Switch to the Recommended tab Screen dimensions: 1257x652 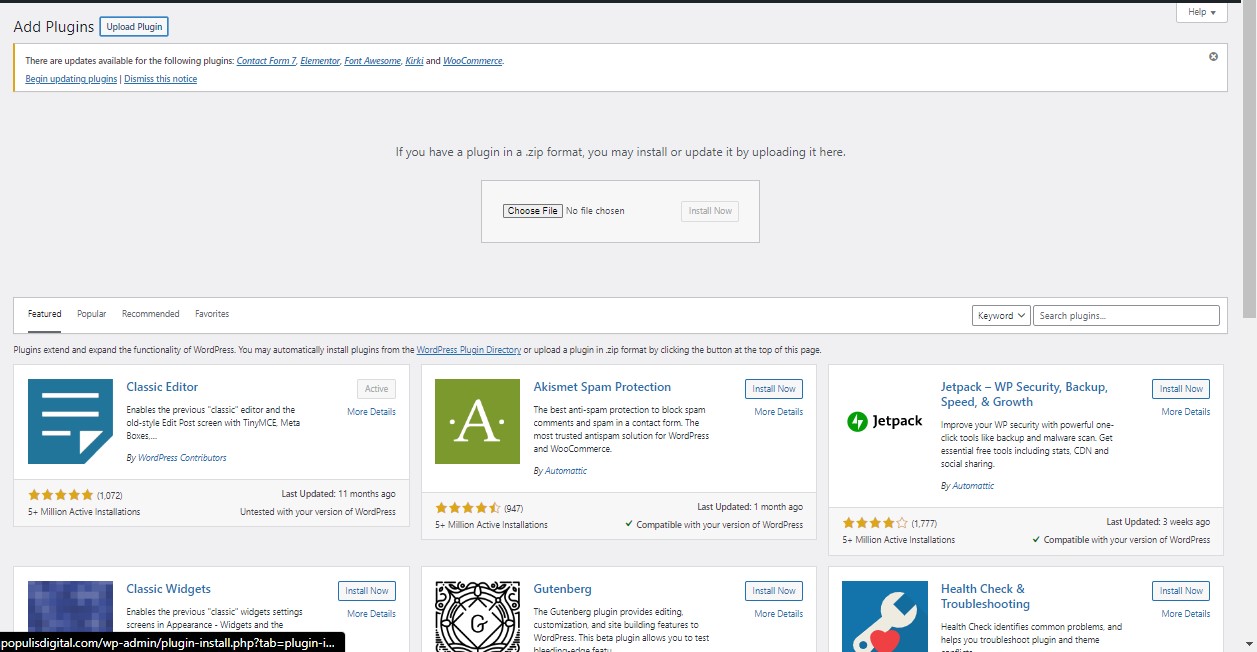pyautogui.click(x=150, y=314)
